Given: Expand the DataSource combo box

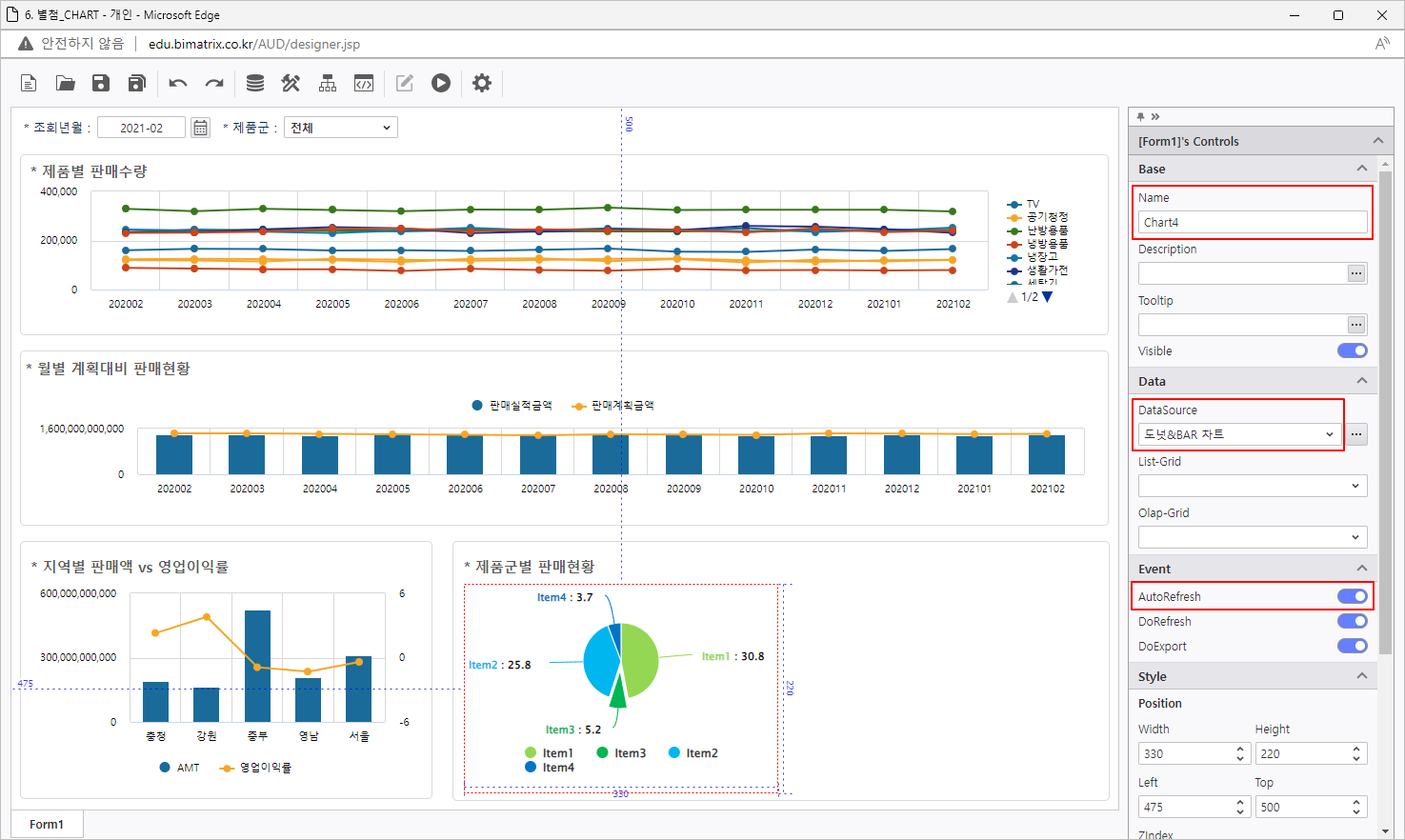Looking at the screenshot, I should point(1239,434).
